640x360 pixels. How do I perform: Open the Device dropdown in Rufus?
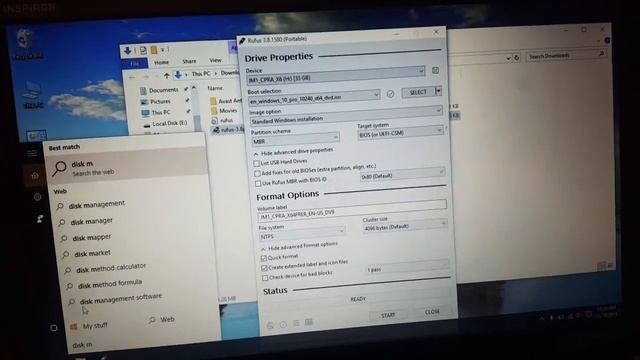[336, 76]
